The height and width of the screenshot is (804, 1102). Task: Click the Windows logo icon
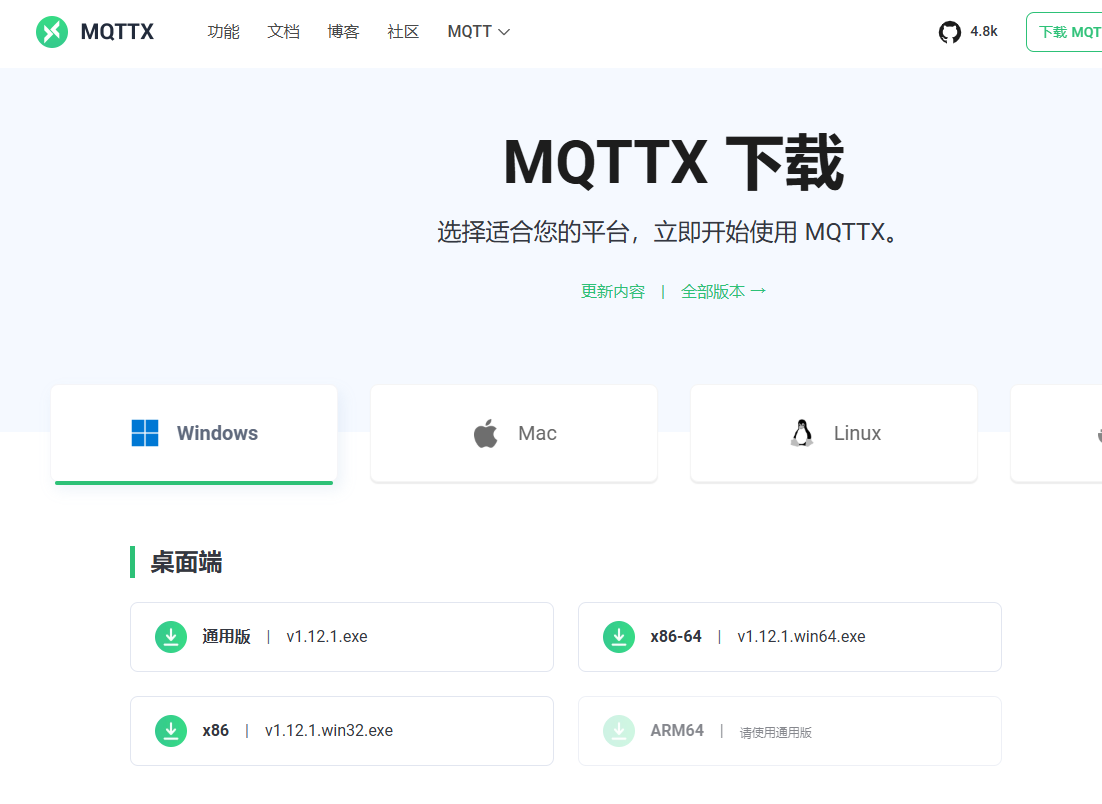(x=145, y=433)
